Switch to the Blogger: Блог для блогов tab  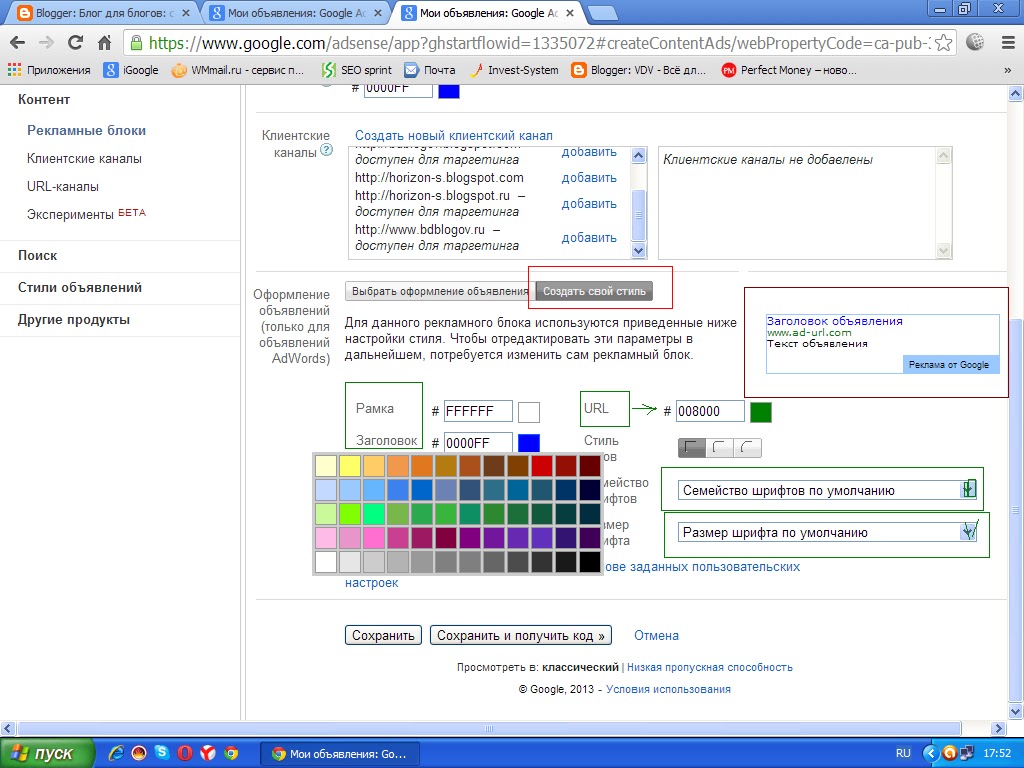click(103, 12)
